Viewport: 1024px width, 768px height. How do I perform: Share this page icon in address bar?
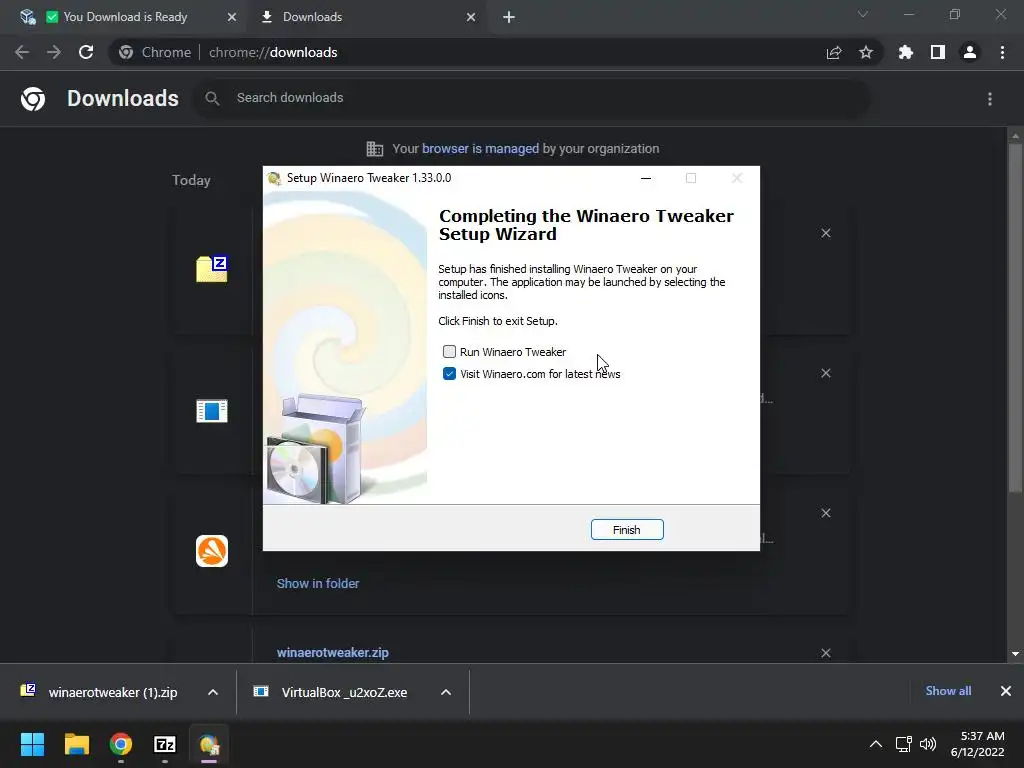pos(834,53)
